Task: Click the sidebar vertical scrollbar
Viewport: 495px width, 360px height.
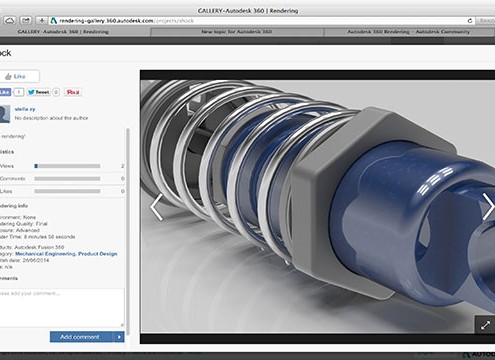Action: point(128,232)
